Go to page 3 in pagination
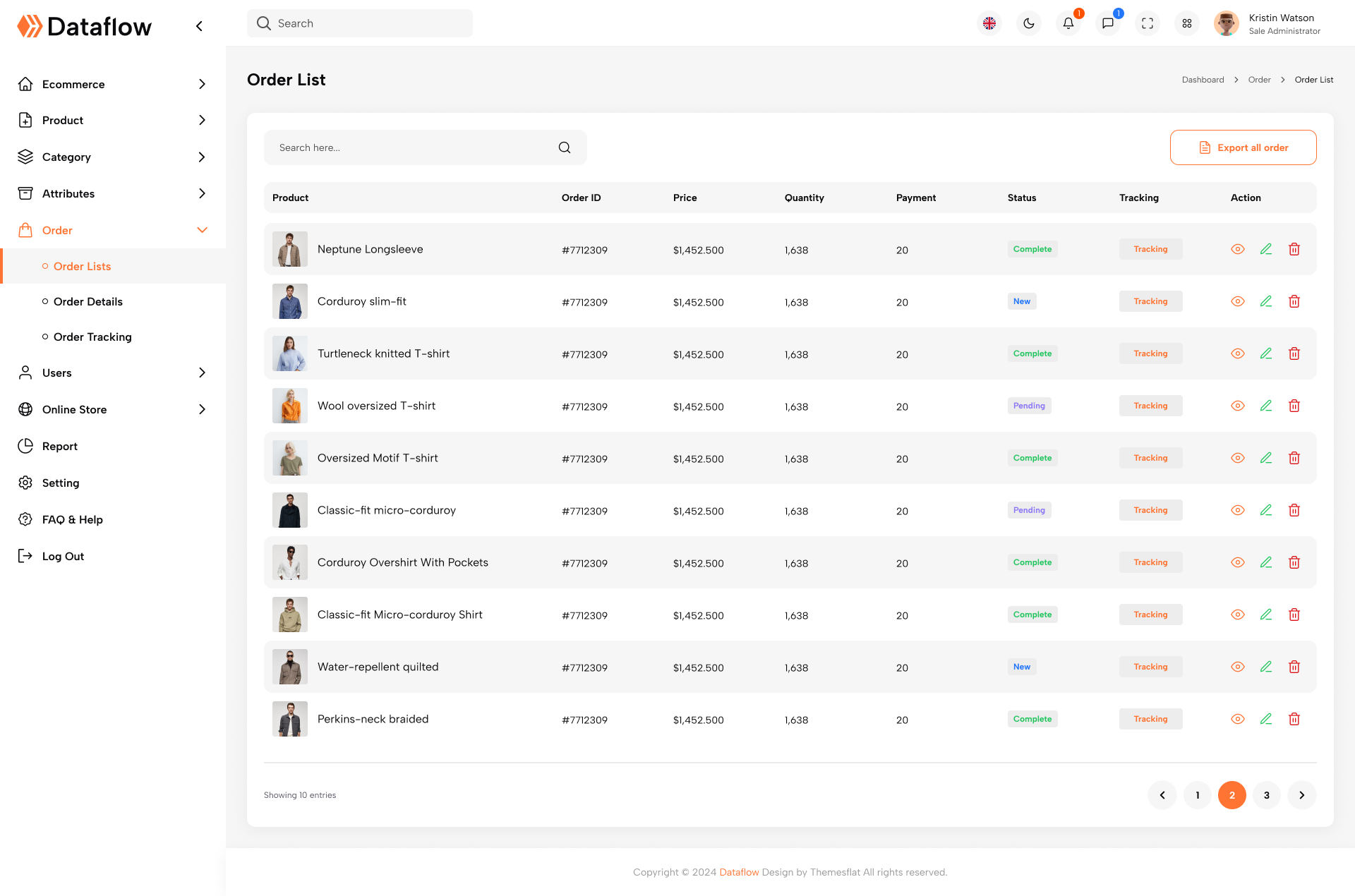 (1266, 795)
